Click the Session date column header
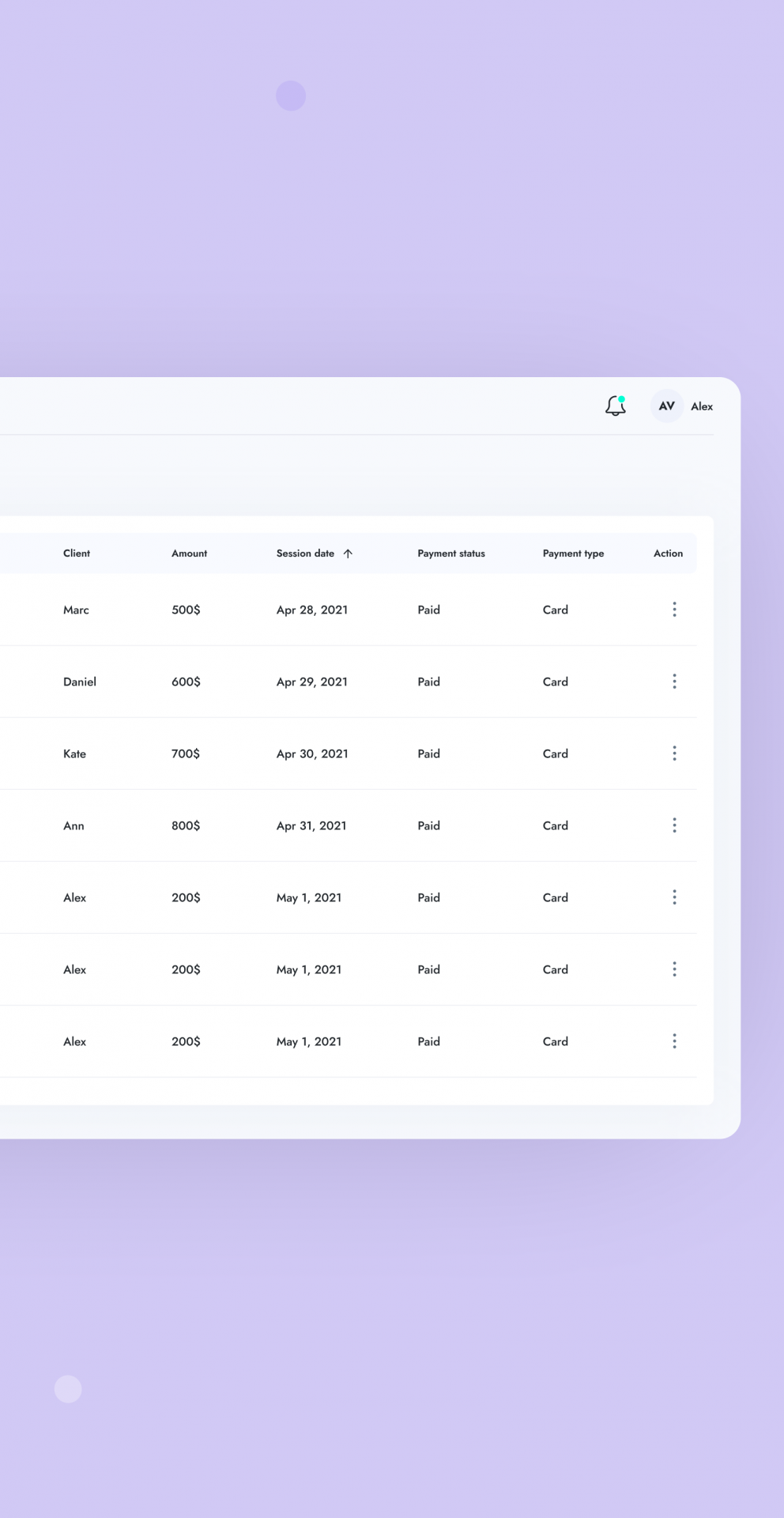Image resolution: width=784 pixels, height=1518 pixels. (x=305, y=553)
